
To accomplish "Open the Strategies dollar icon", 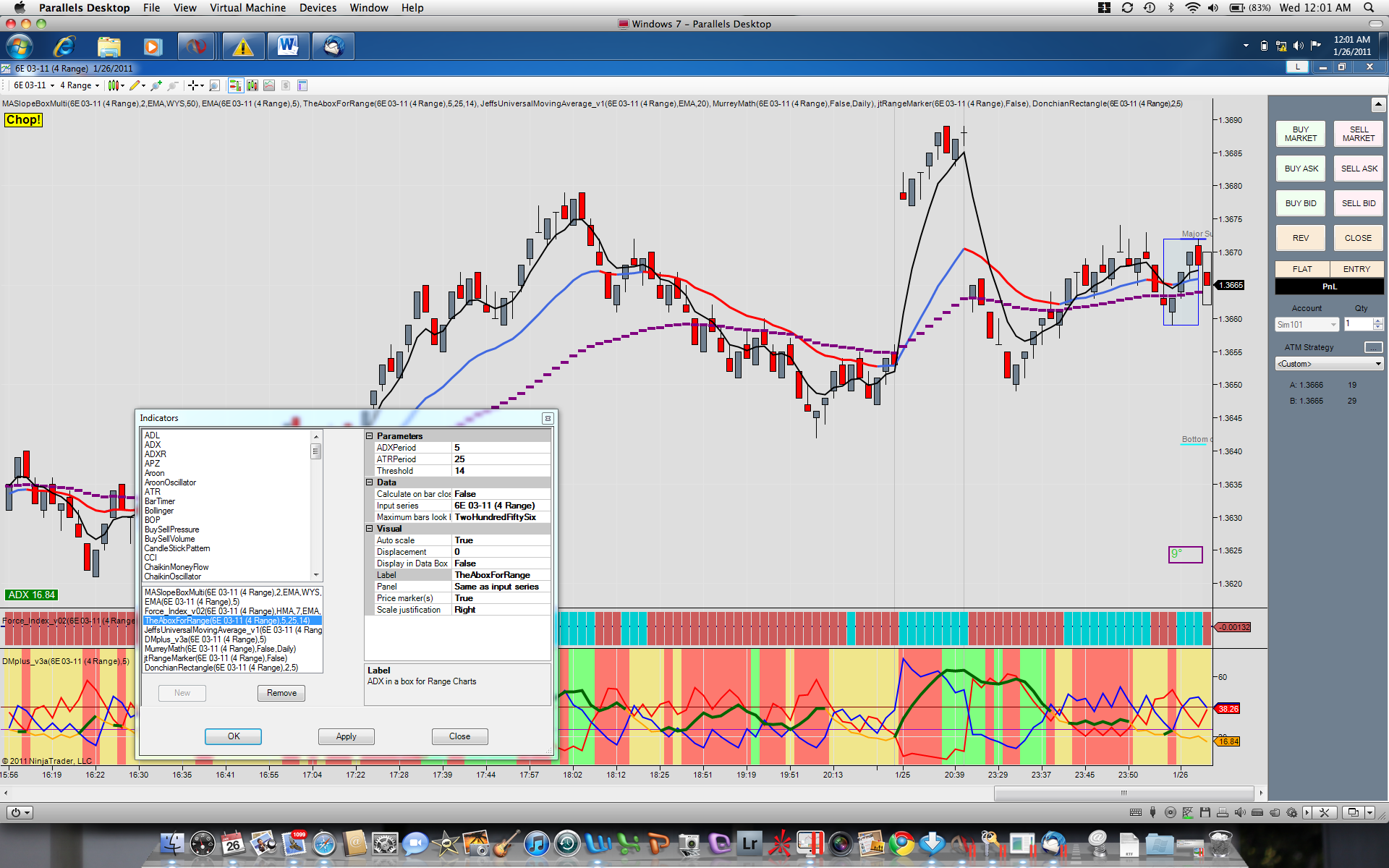I will pos(286,85).
